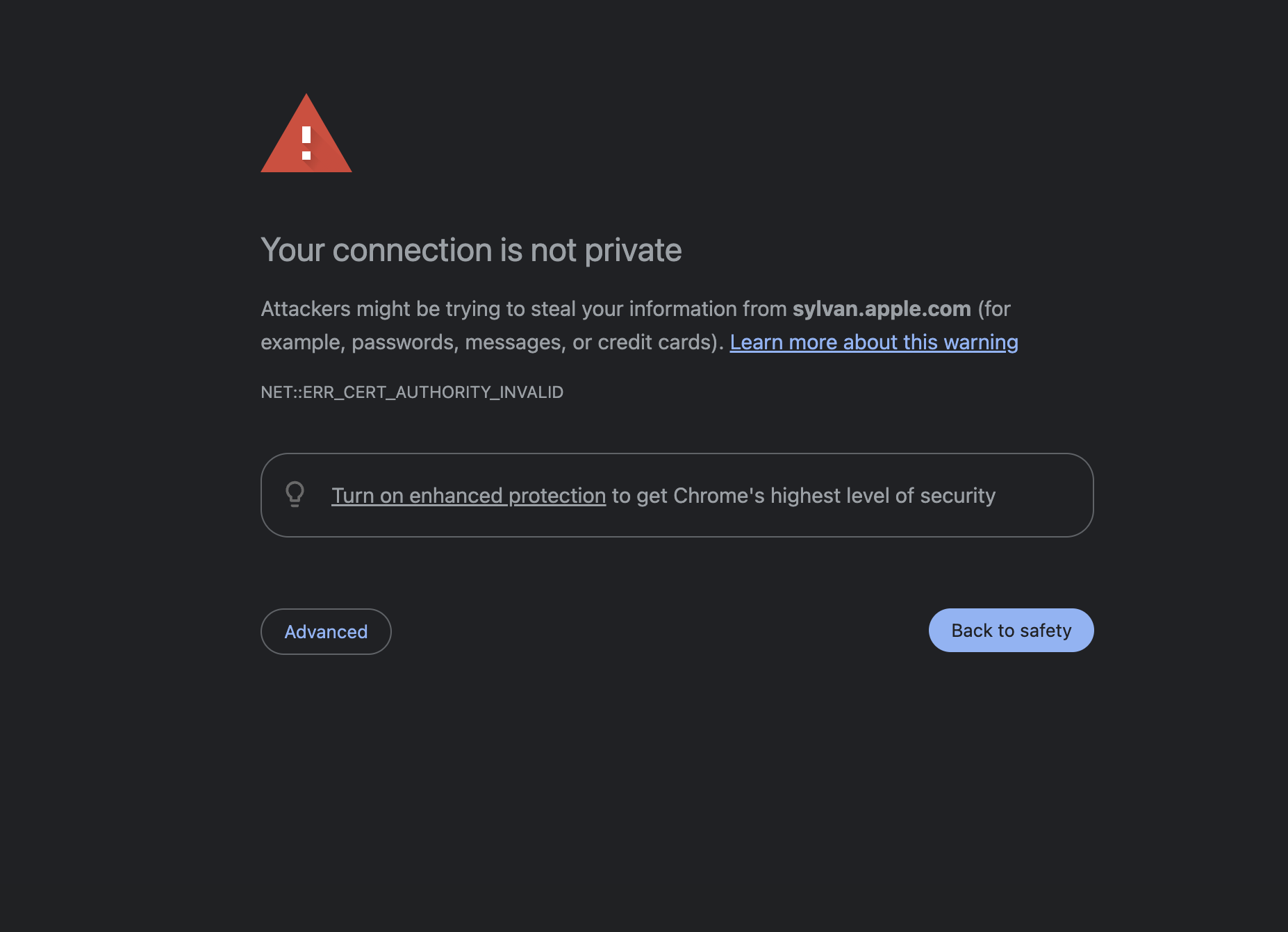Click the white exclamation mark in the triangle
Viewport: 1288px width, 932px height.
click(306, 142)
